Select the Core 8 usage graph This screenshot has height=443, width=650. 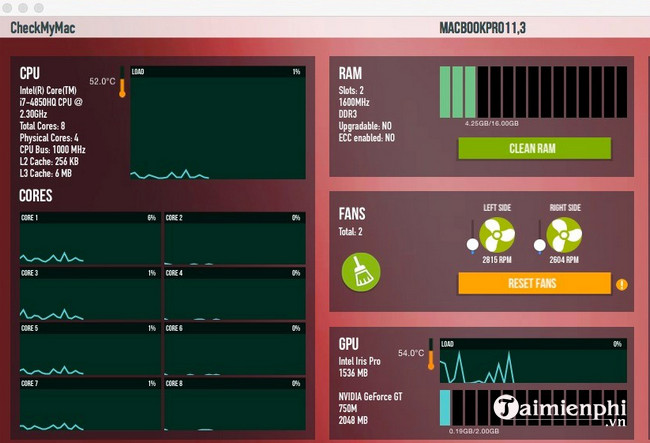232,403
